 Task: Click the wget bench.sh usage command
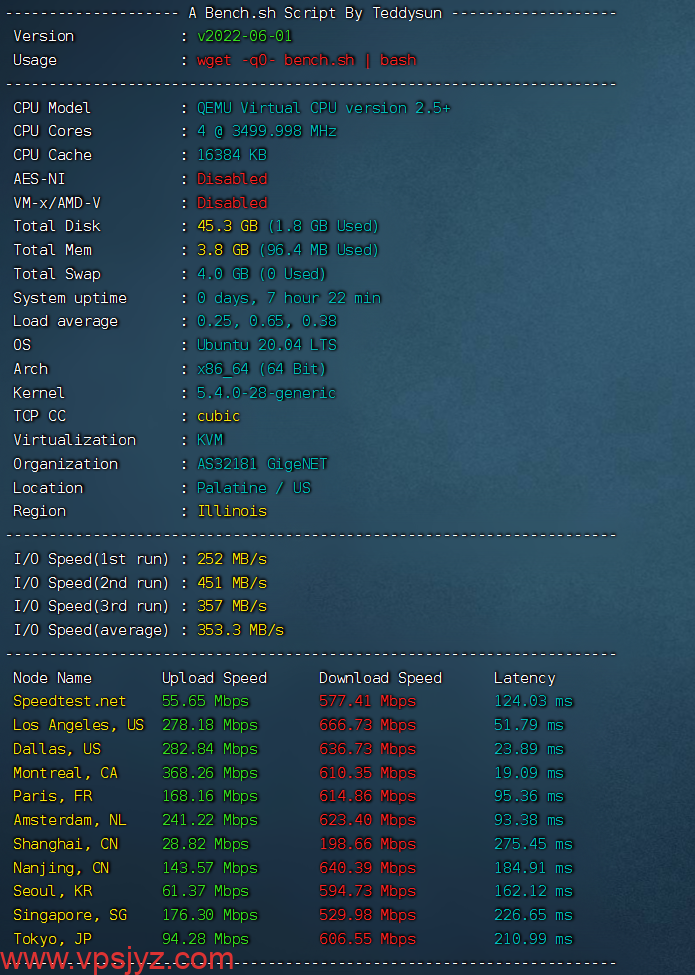point(306,60)
